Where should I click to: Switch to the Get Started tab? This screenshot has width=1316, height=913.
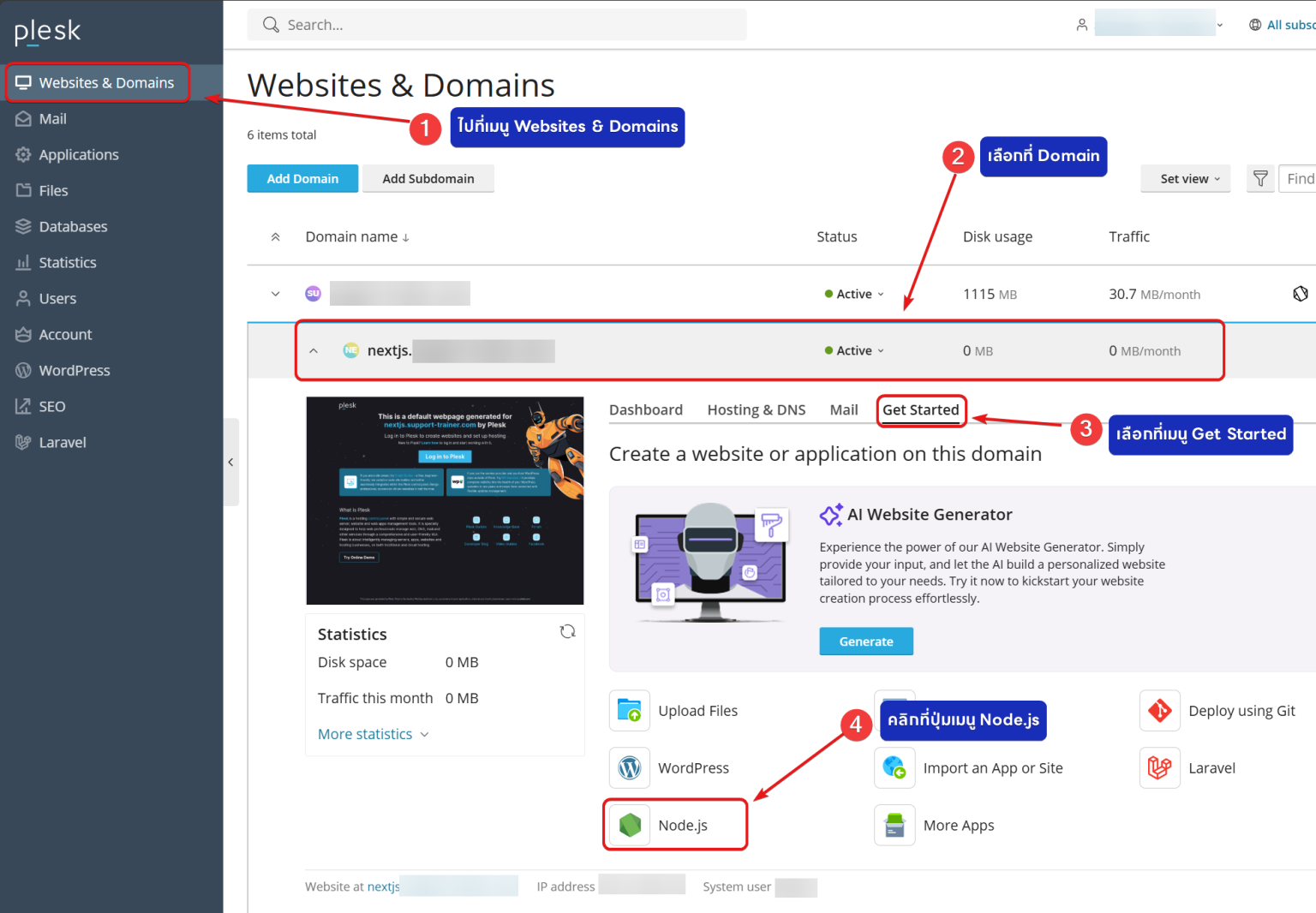pos(921,410)
